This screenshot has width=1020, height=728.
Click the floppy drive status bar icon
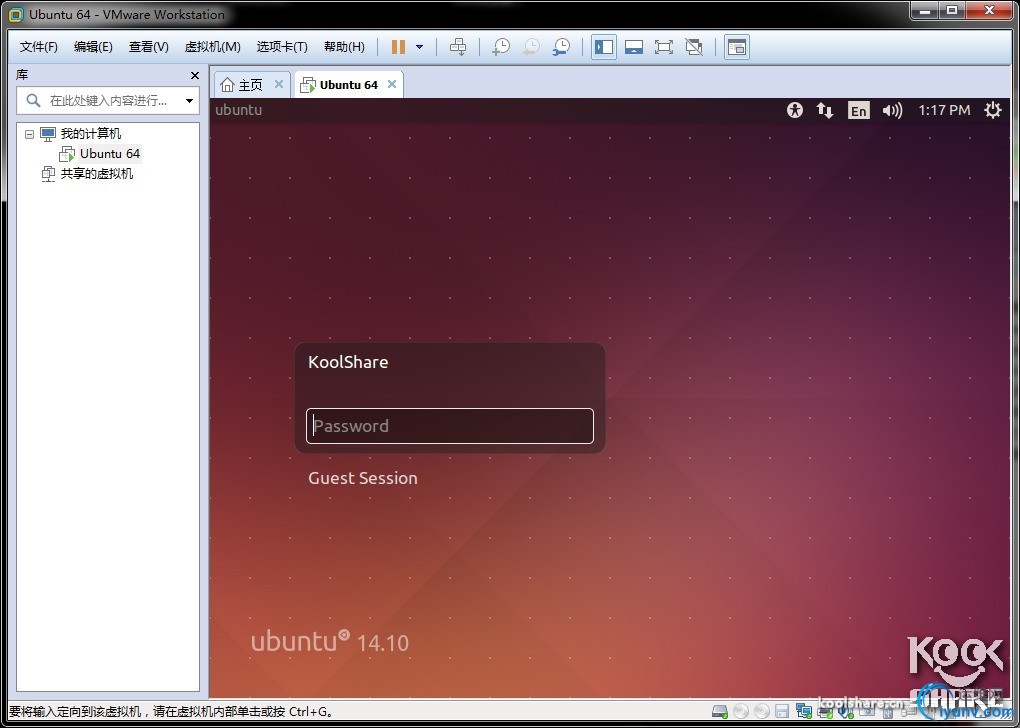click(782, 711)
